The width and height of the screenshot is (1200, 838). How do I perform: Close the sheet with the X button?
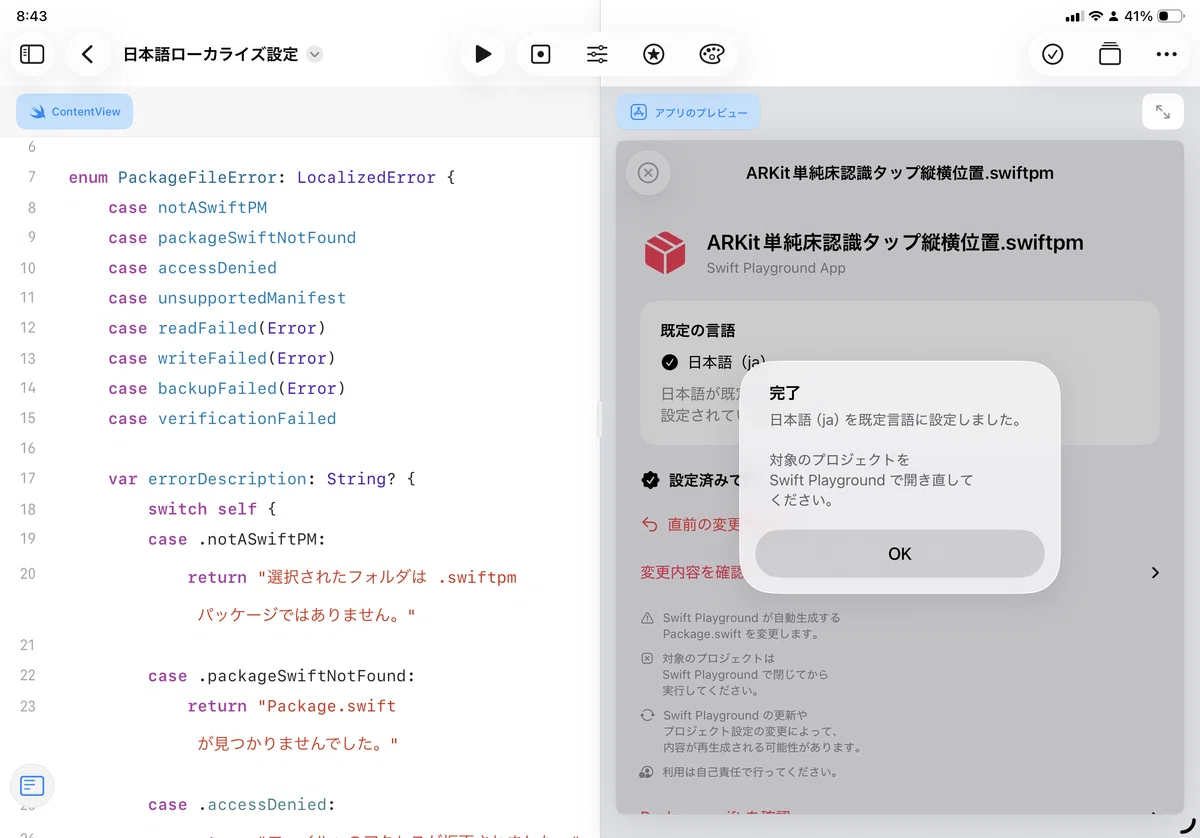(x=648, y=173)
